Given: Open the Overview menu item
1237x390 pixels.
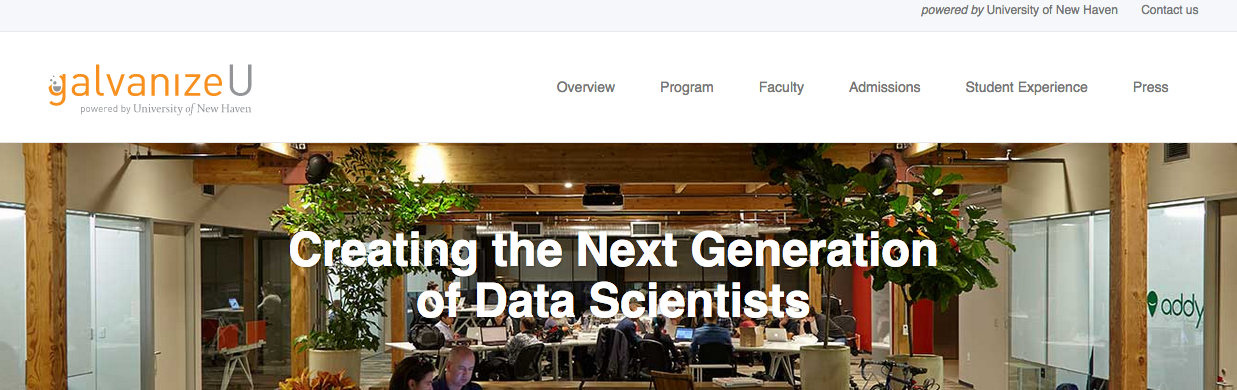Looking at the screenshot, I should [x=586, y=87].
